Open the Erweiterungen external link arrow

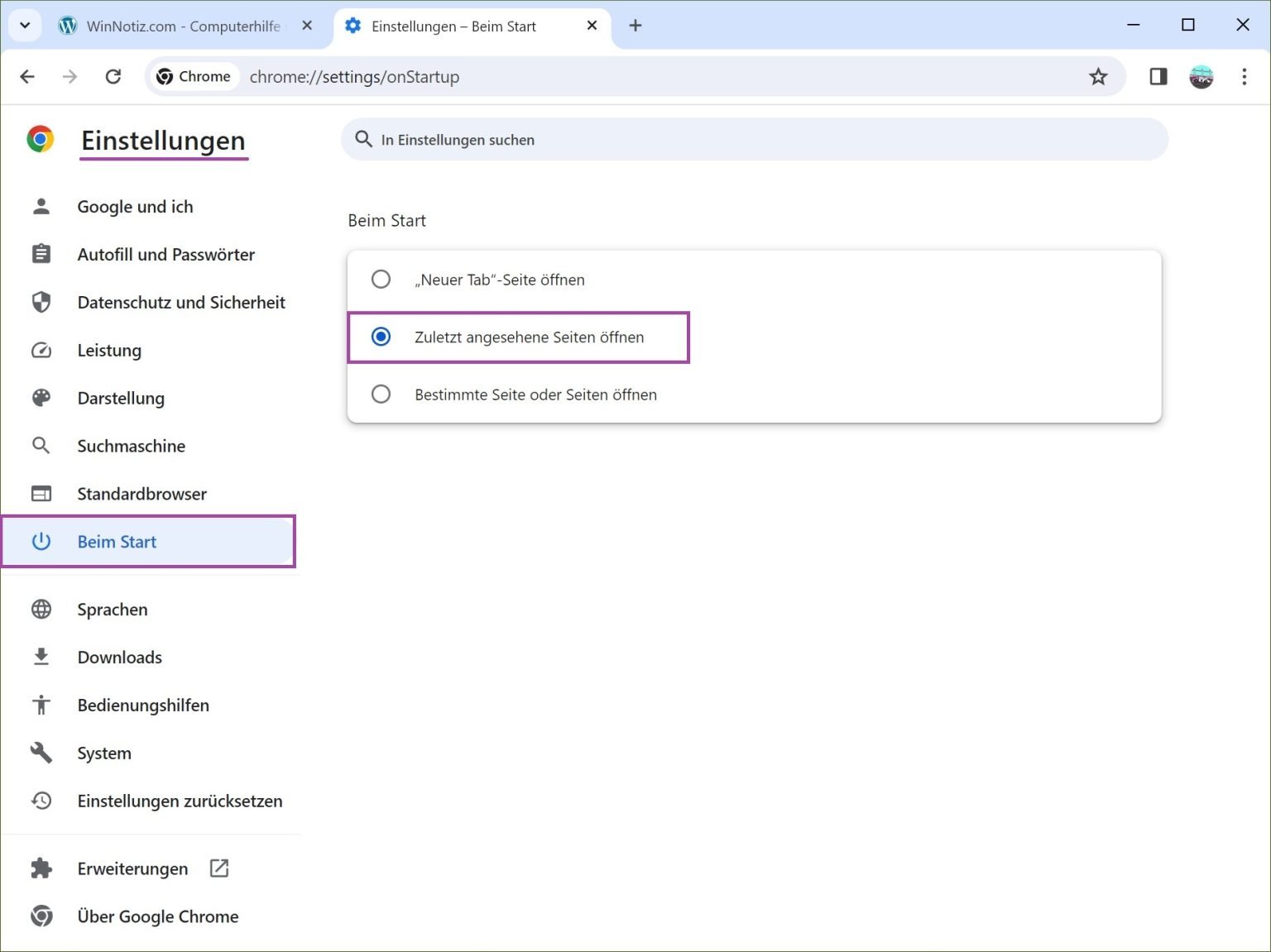[218, 868]
